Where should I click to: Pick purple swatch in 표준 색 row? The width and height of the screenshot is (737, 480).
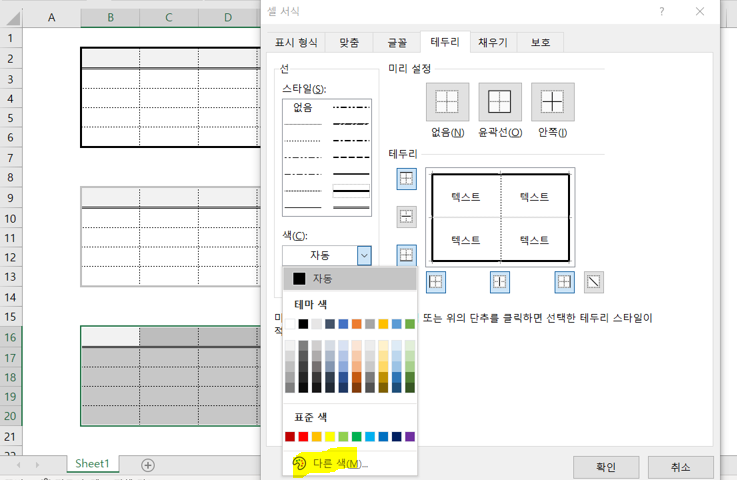tap(410, 437)
